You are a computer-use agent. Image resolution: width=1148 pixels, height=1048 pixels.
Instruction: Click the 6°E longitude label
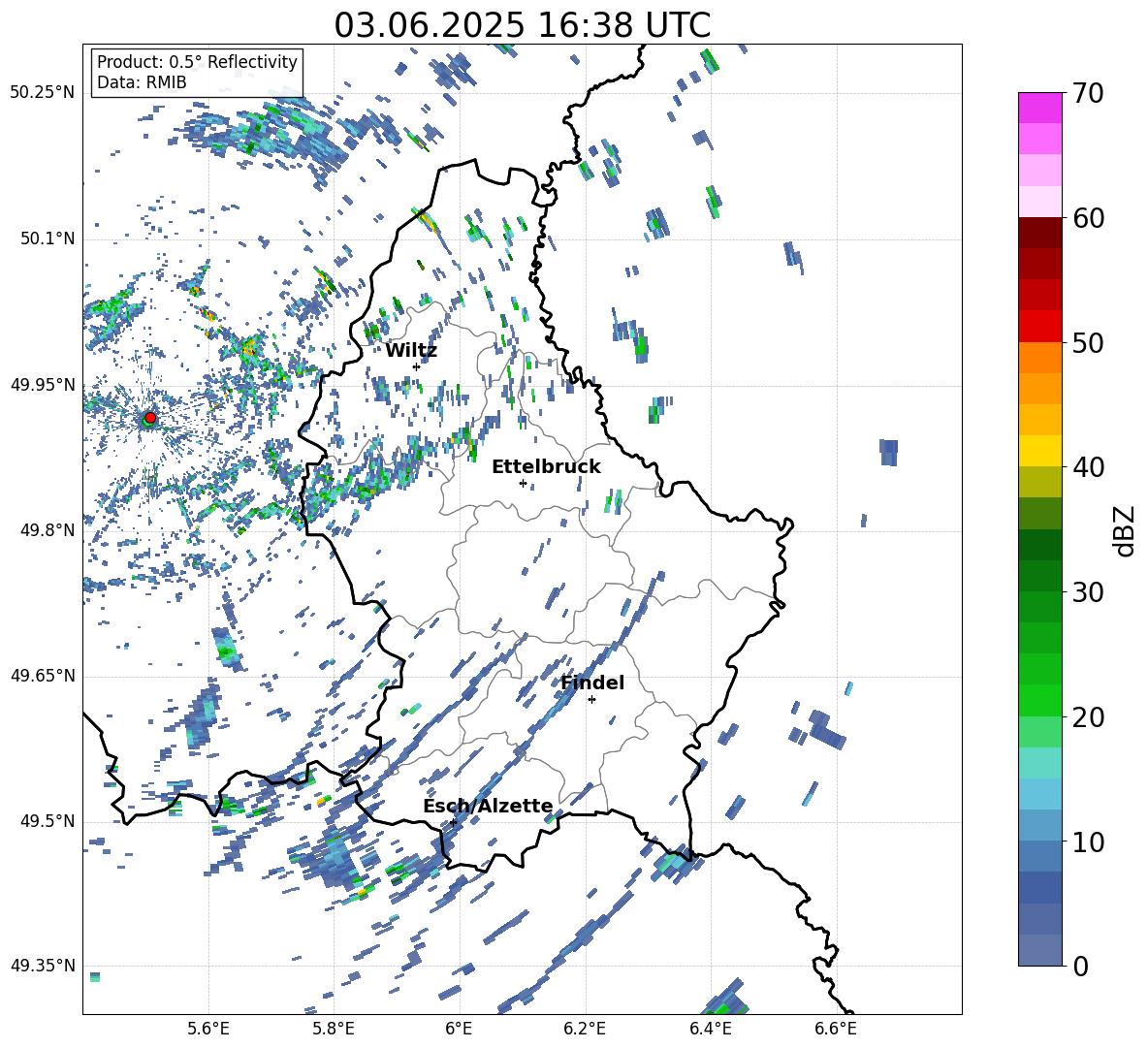coord(459,1029)
